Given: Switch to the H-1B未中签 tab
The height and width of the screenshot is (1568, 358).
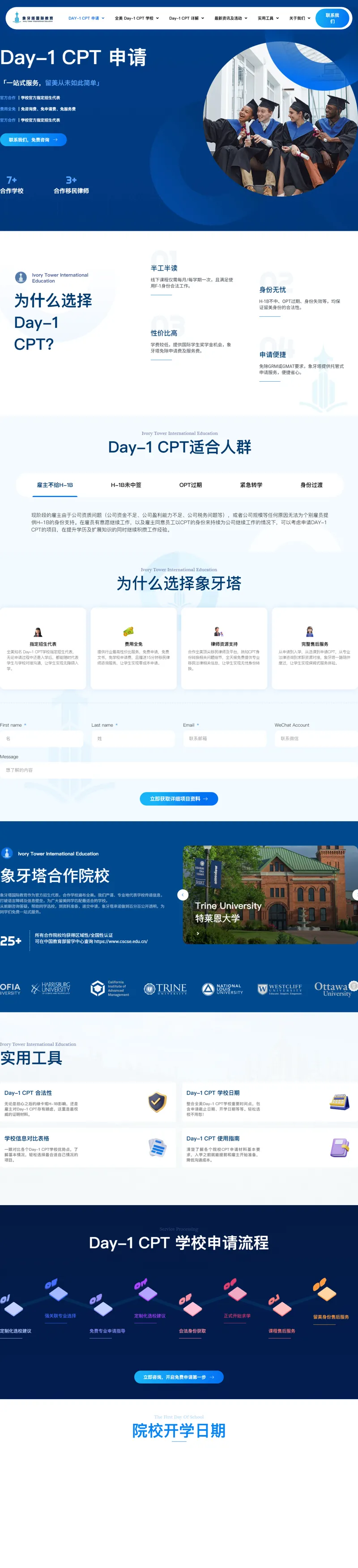Looking at the screenshot, I should [126, 485].
